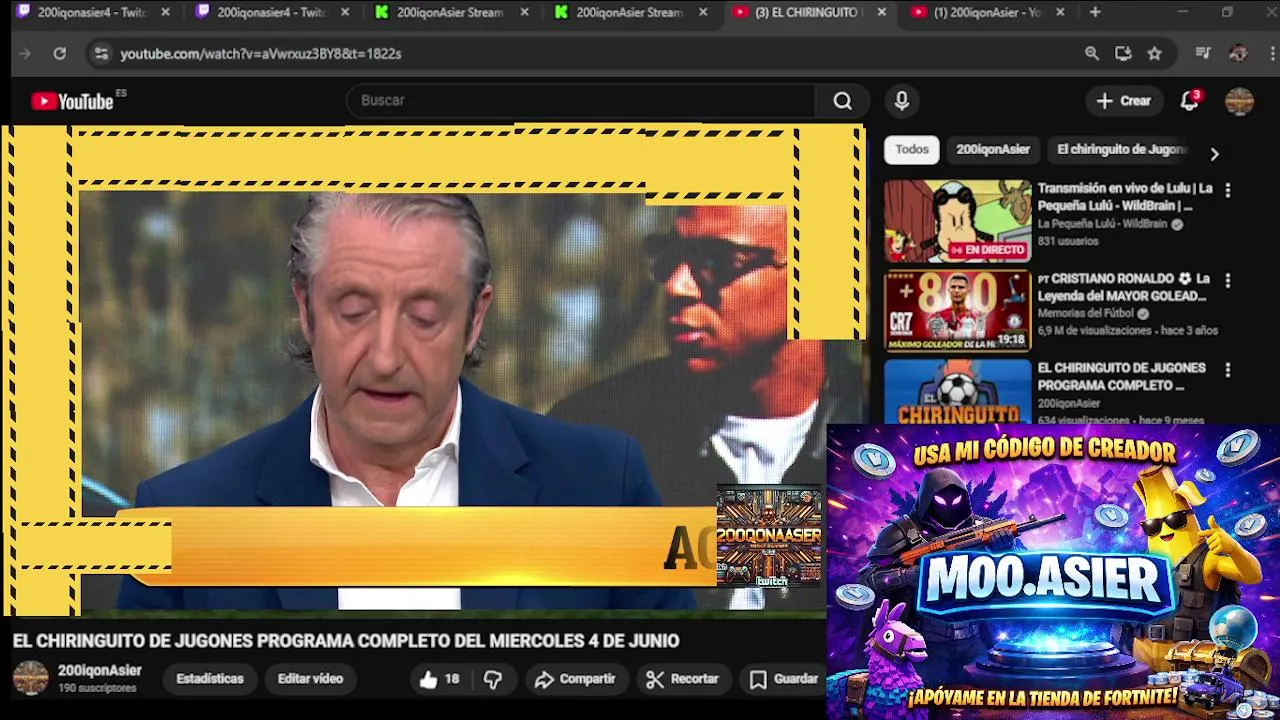This screenshot has width=1280, height=720.
Task: Like the video with the thumbs-up icon
Action: pyautogui.click(x=428, y=679)
